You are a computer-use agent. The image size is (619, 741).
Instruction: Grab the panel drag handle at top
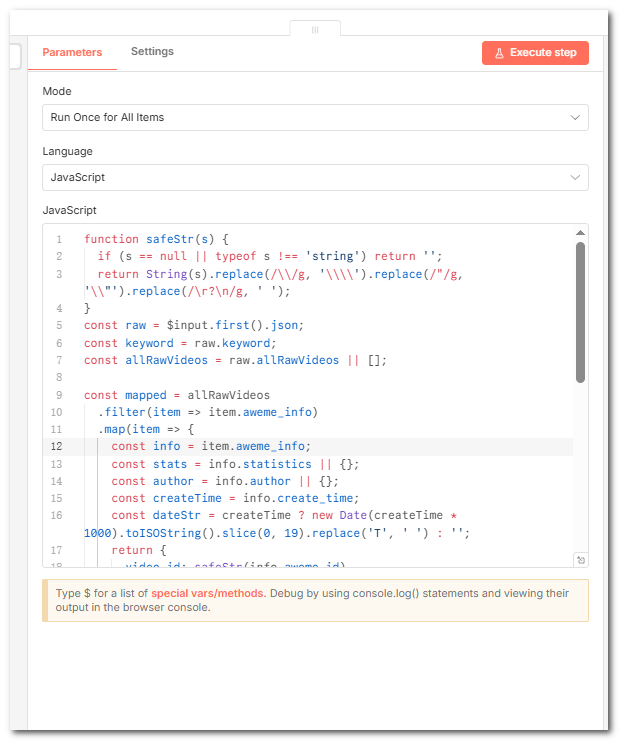(315, 30)
